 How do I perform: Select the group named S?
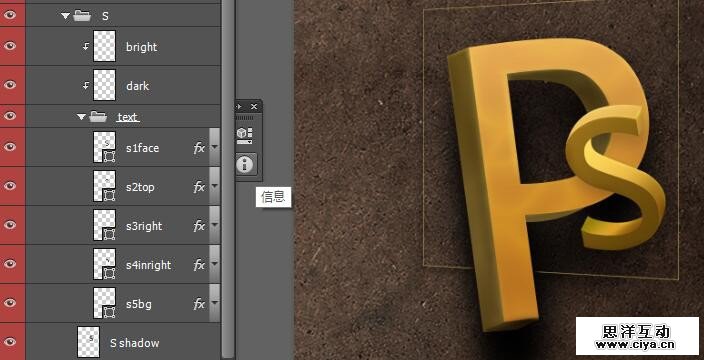(105, 16)
